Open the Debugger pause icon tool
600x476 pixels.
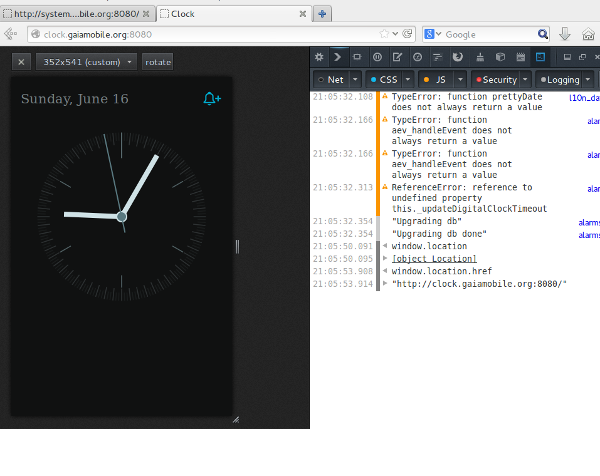click(379, 58)
